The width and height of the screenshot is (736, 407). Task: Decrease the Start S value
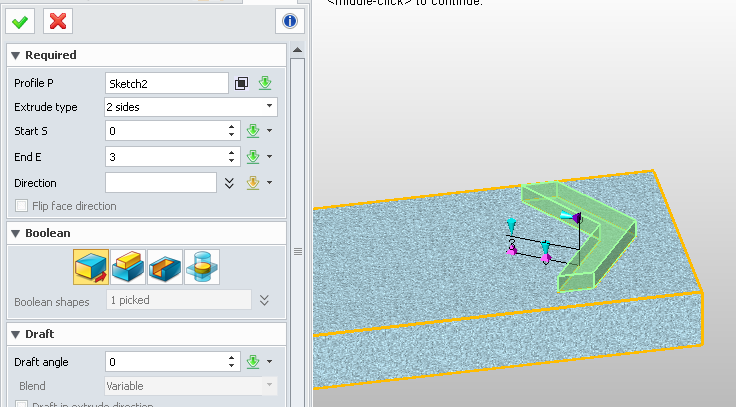click(231, 135)
